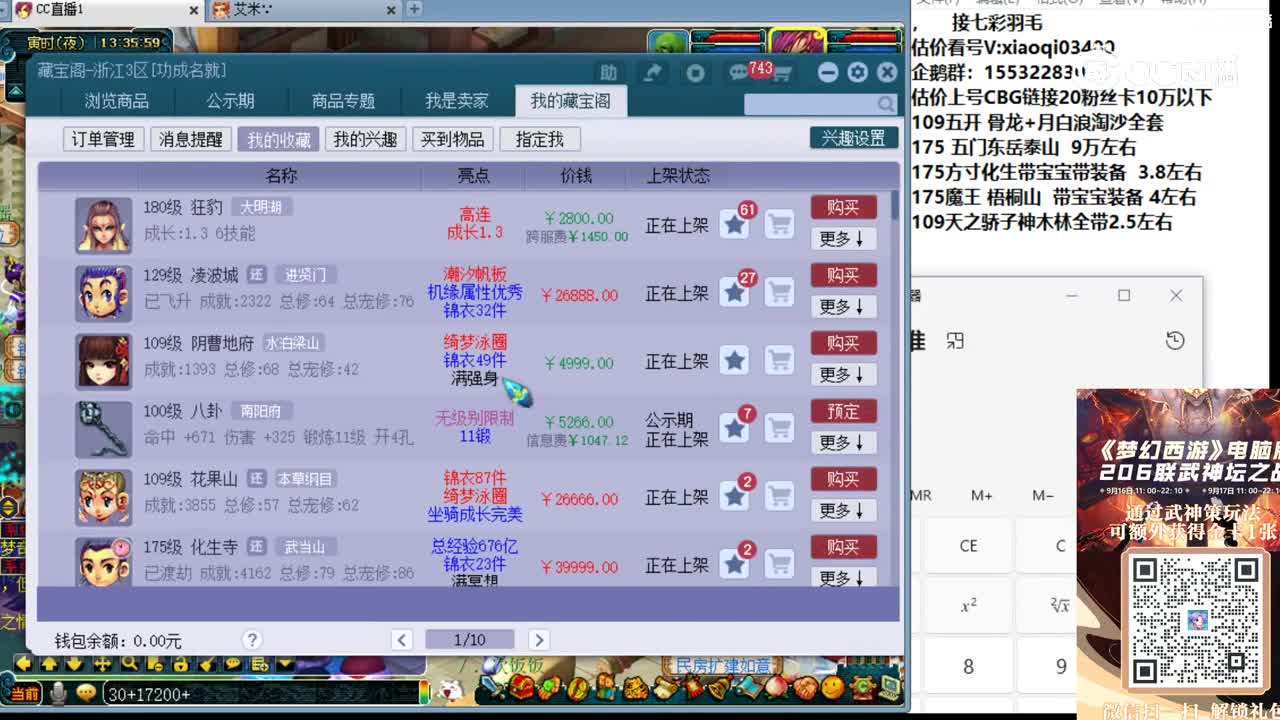Click 预定 button for 100级 八卦

coord(843,411)
